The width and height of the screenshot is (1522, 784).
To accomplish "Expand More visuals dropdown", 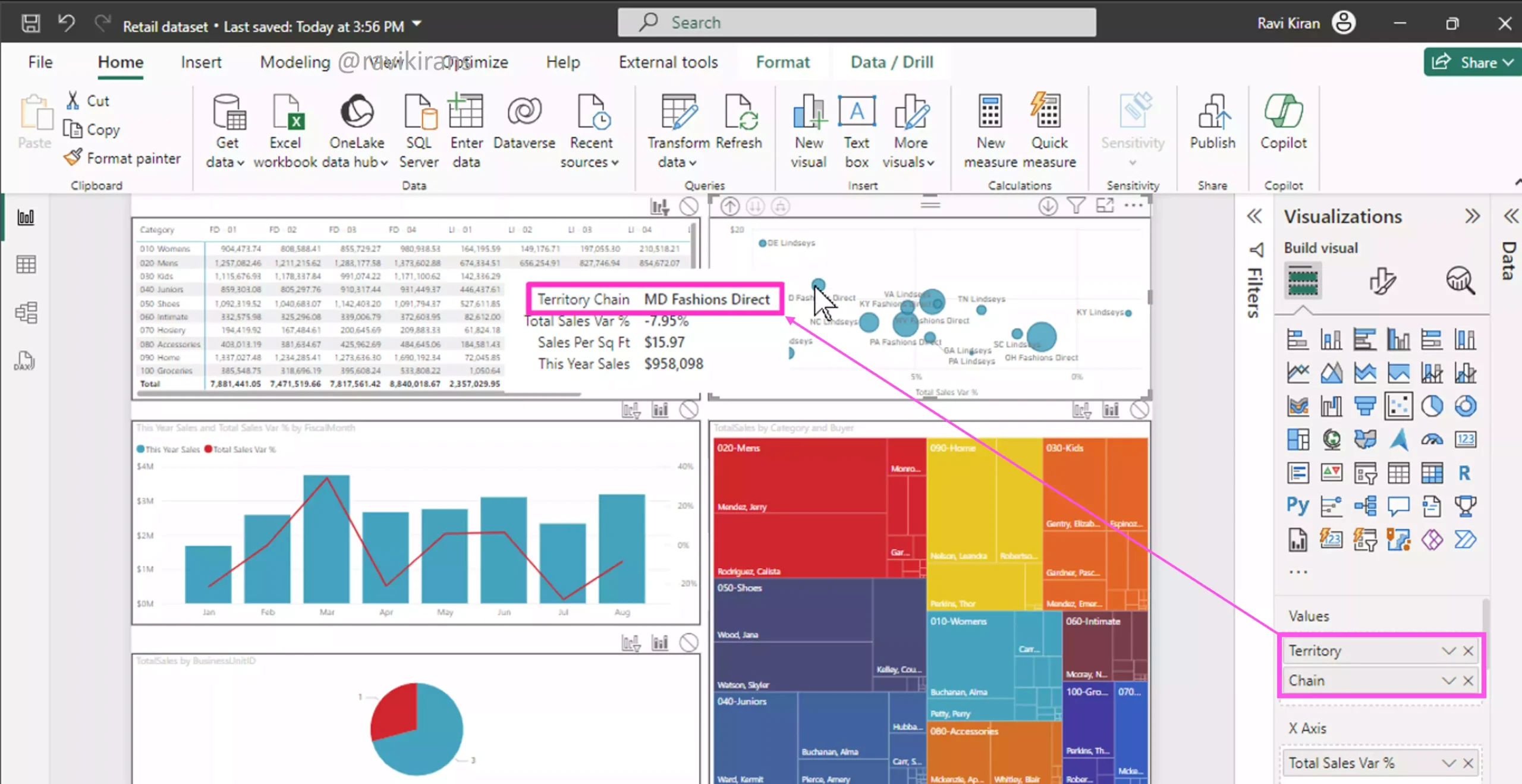I will pos(930,163).
